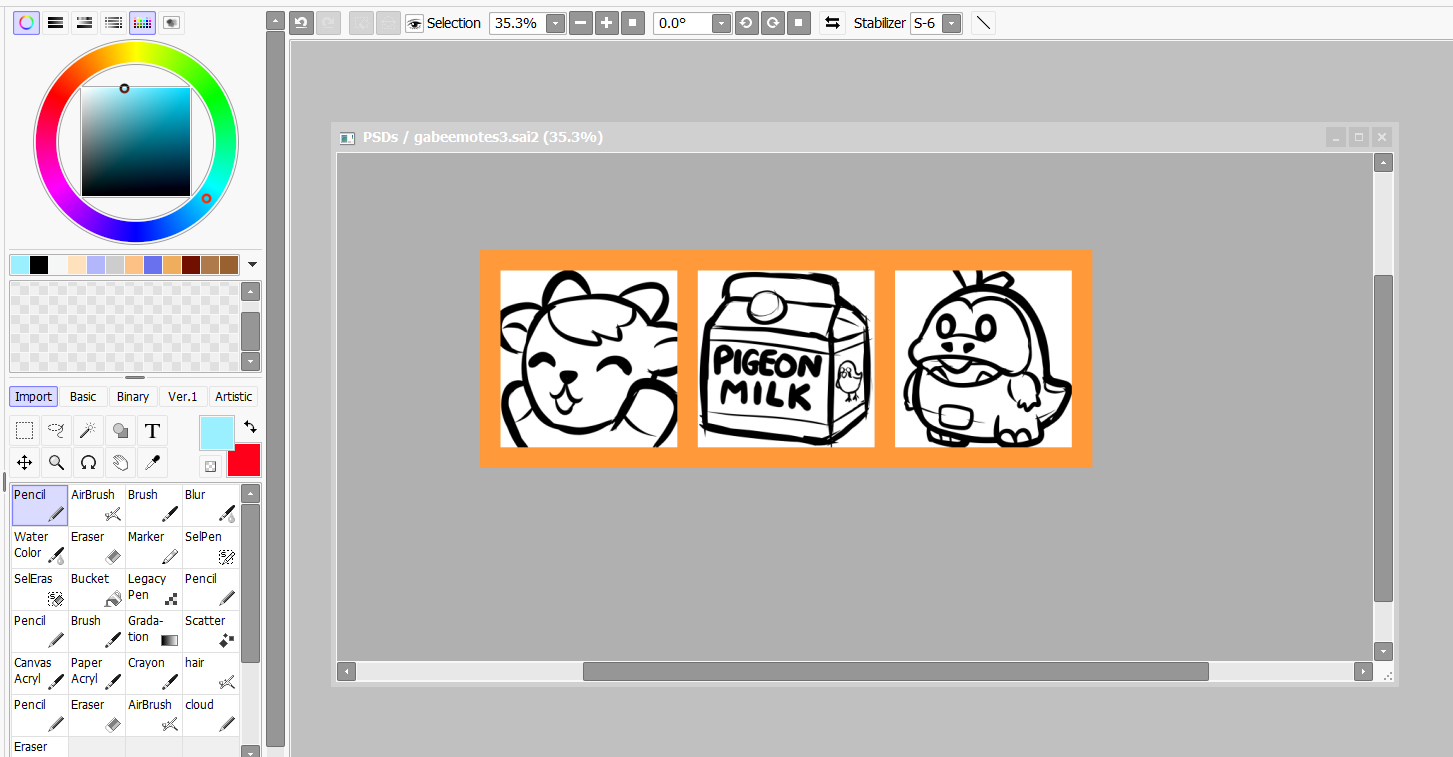This screenshot has height=757, width=1453.
Task: Activate the Hand pan tool
Action: (x=120, y=462)
